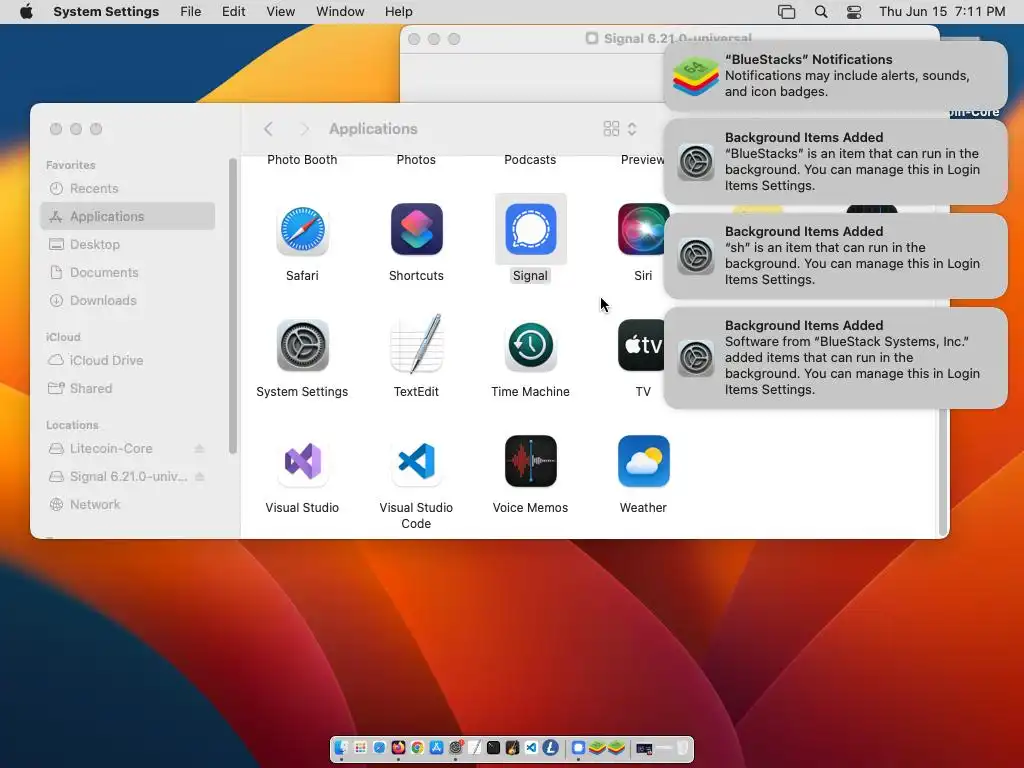This screenshot has height=768, width=1024.
Task: Open Stage Manager menu bar icon
Action: coord(786,12)
